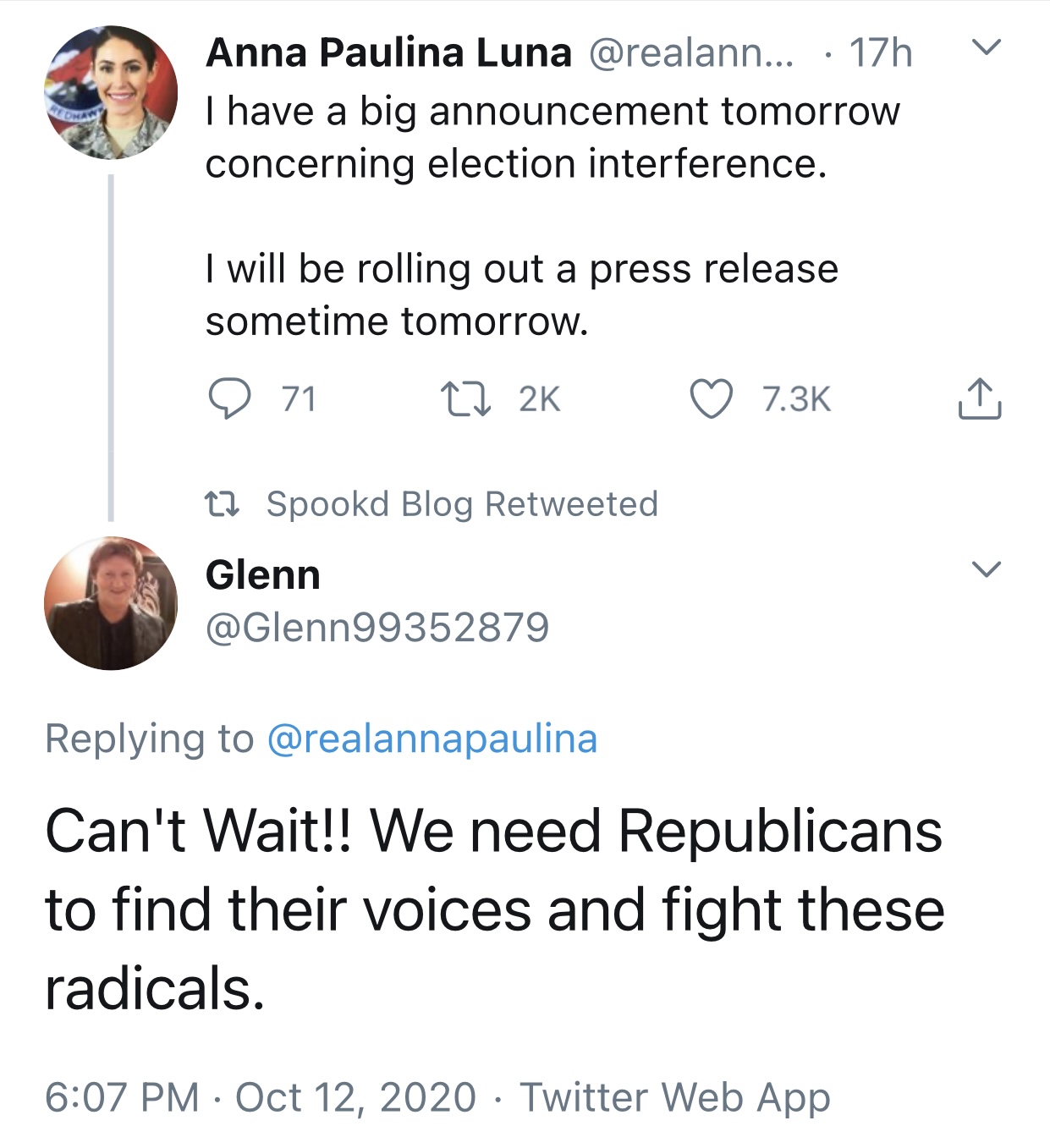Click the @Glenn99352879 handle
Viewport: 1050px width, 1148px height.
[x=377, y=628]
